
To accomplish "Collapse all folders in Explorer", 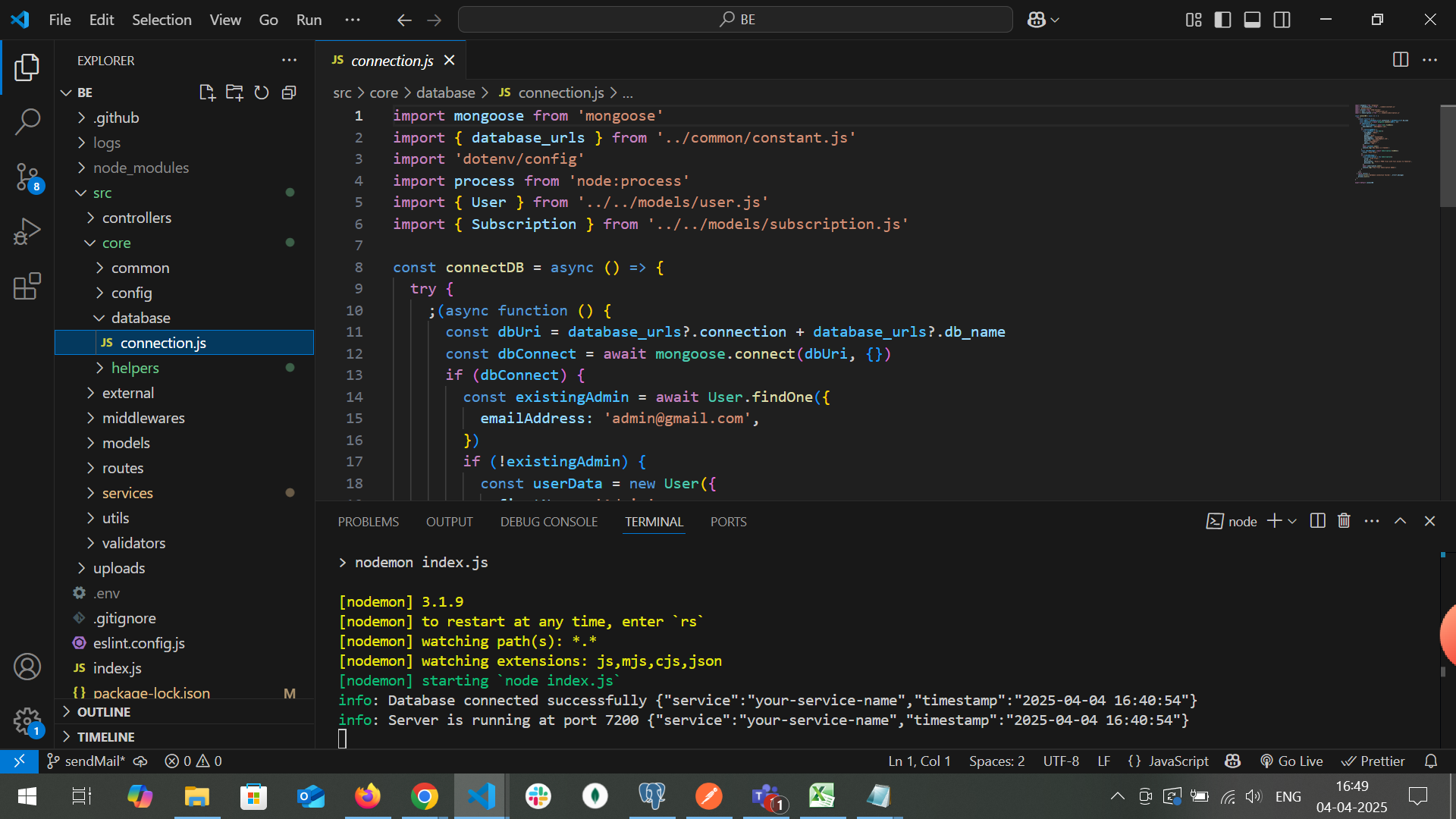I will pyautogui.click(x=289, y=93).
